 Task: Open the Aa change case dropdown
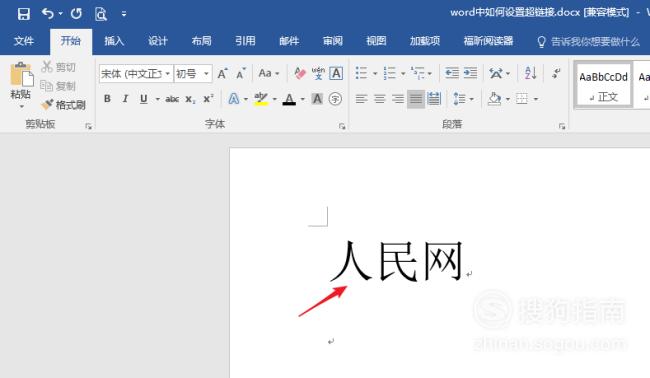[x=268, y=74]
